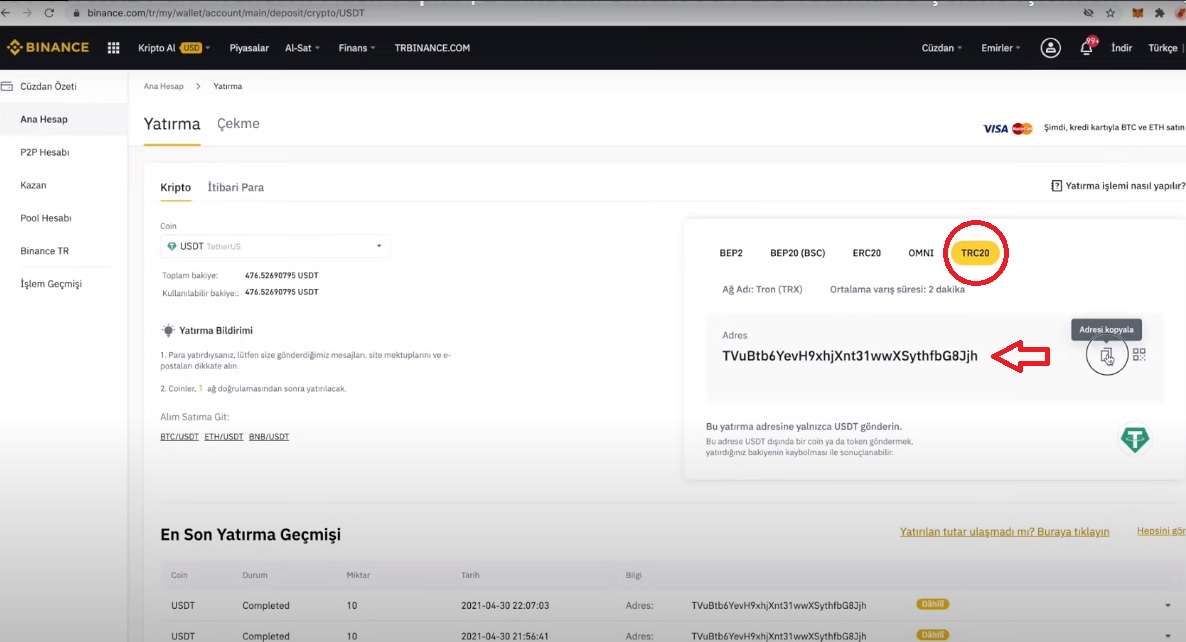Reload the page with the refresh icon
This screenshot has width=1186, height=642.
[x=49, y=13]
